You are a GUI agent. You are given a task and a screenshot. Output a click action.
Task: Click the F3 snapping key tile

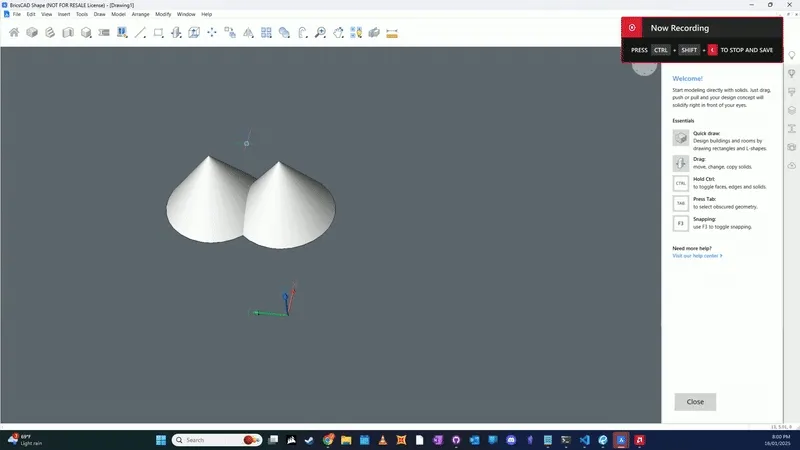pos(681,223)
